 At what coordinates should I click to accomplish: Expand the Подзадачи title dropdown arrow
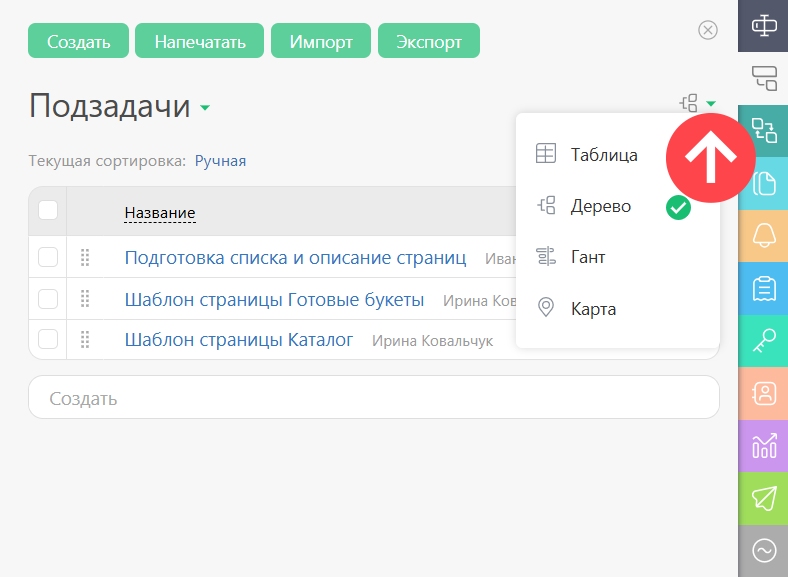pyautogui.click(x=205, y=107)
